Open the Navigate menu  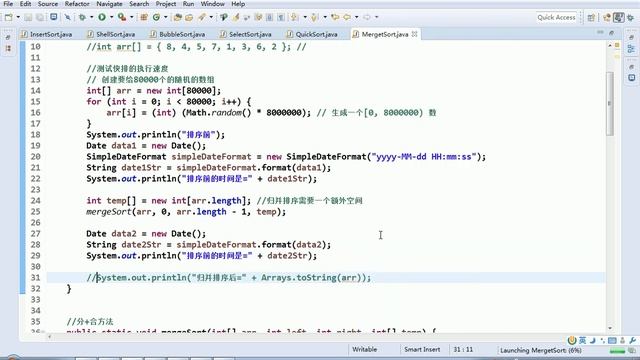coord(109,4)
